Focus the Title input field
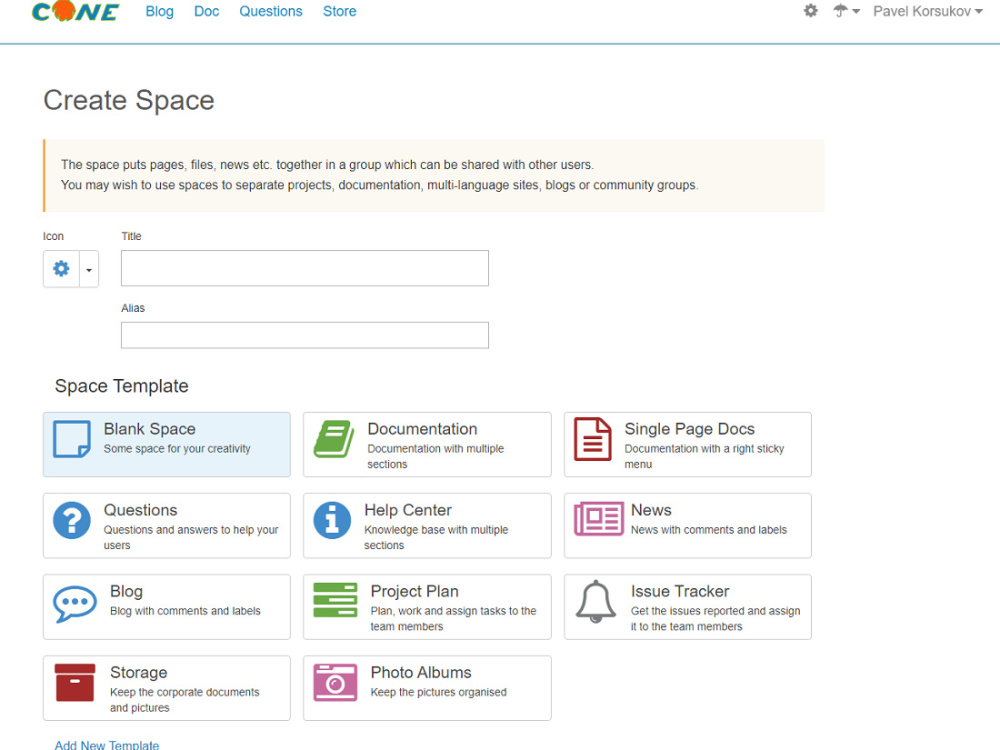Screen dimensions: 1000x750 click(305, 268)
